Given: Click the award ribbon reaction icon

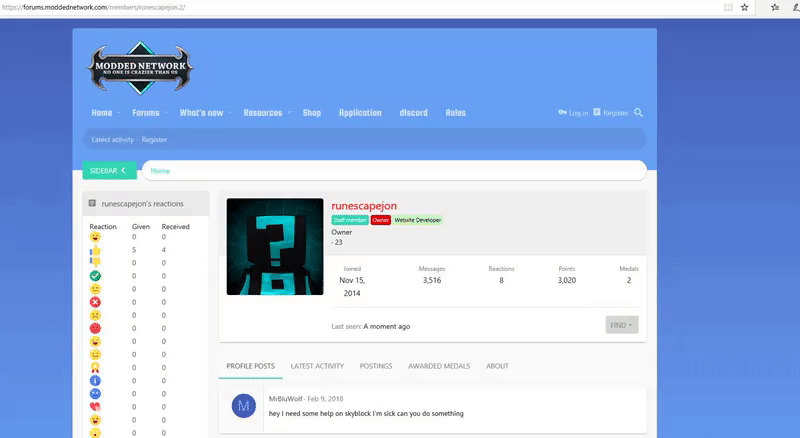Looking at the screenshot, I should tap(95, 368).
